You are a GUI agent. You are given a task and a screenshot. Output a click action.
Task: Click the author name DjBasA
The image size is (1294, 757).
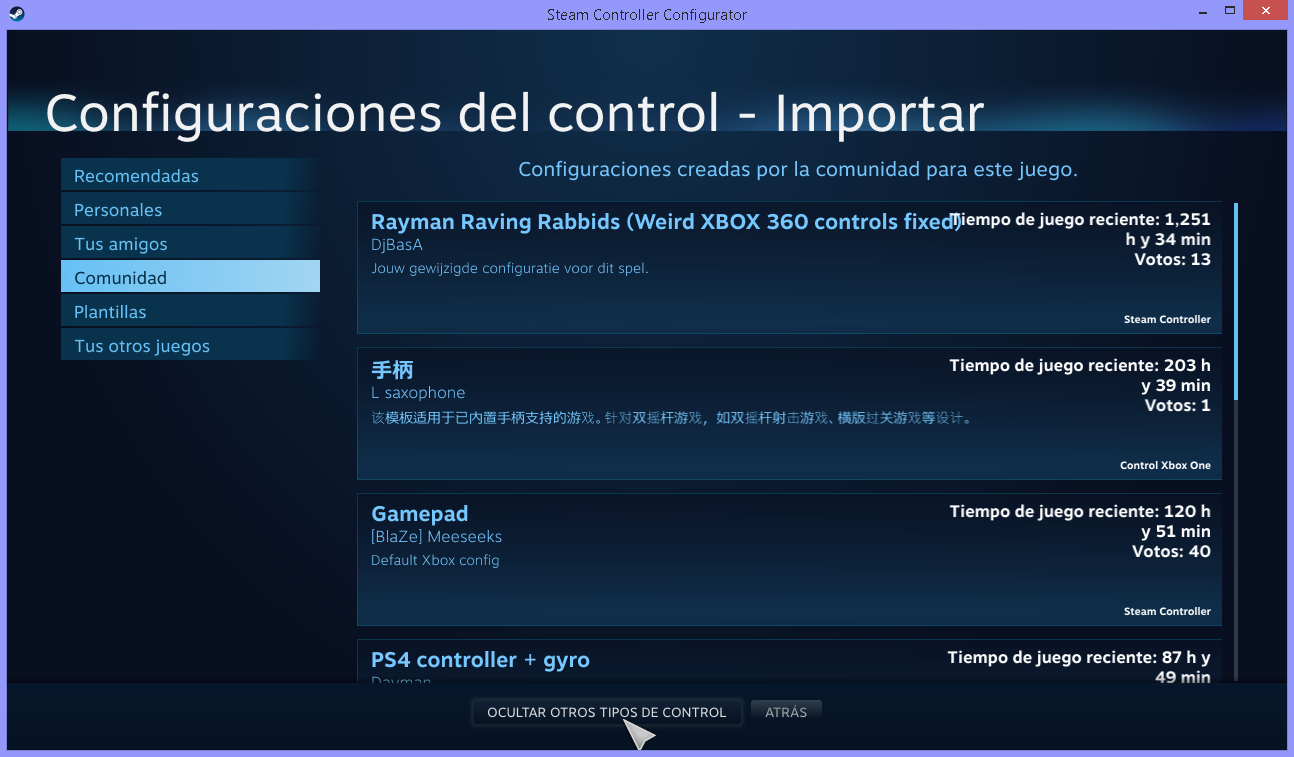397,245
